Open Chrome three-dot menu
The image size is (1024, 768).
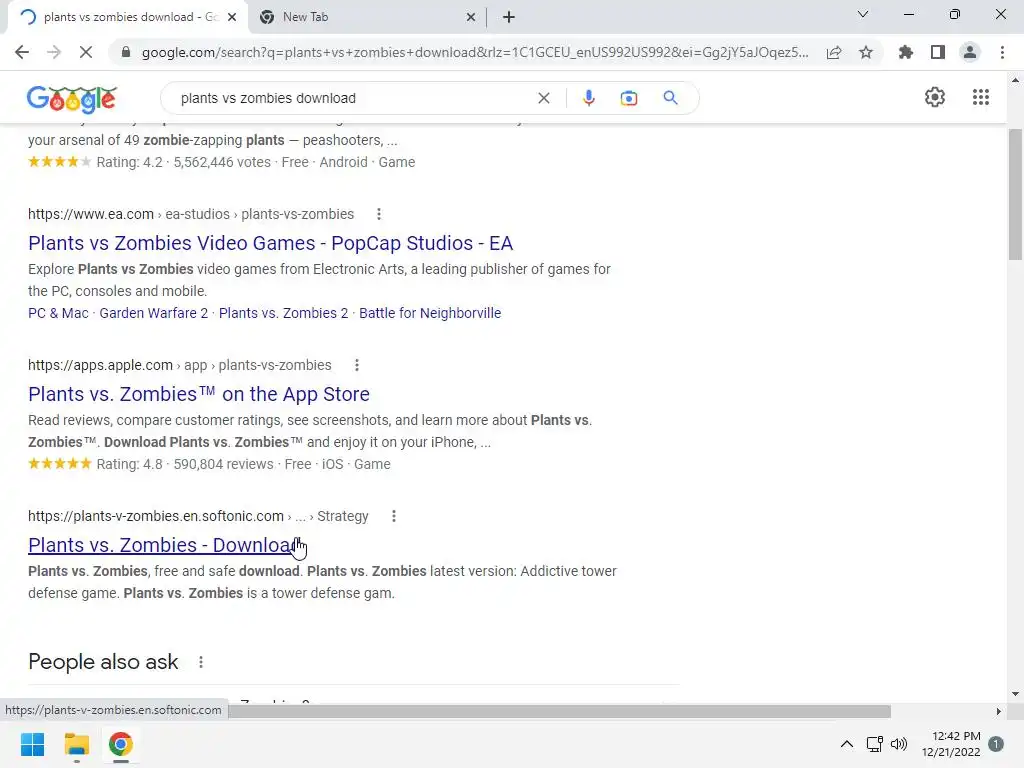point(1002,52)
